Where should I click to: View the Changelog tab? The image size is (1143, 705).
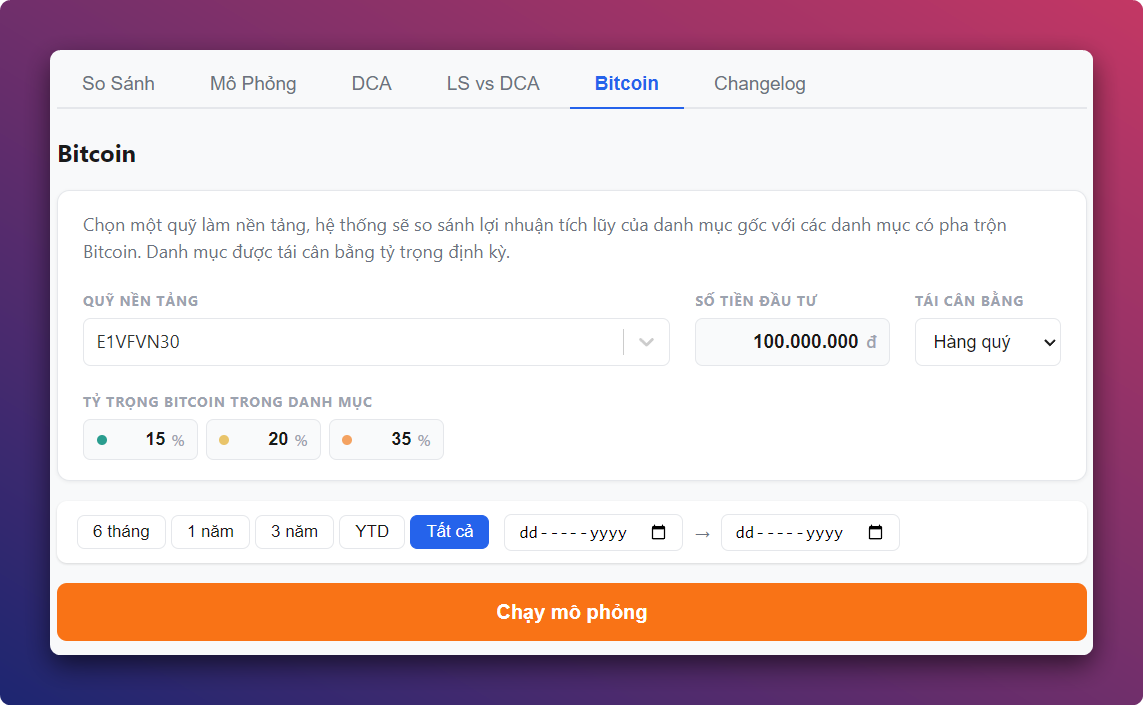[760, 83]
